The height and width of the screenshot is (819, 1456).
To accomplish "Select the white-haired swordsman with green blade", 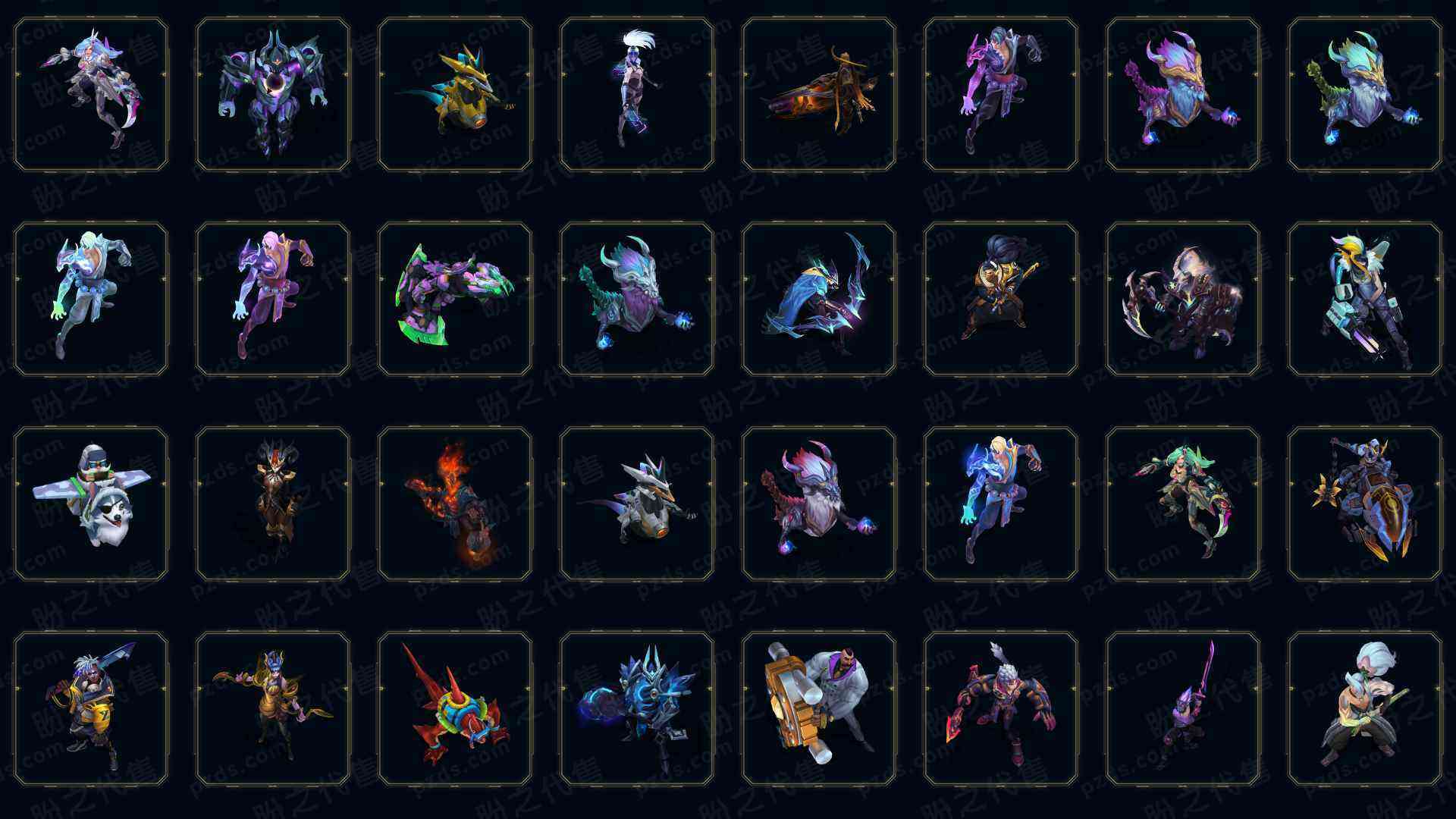I will click(x=1365, y=708).
